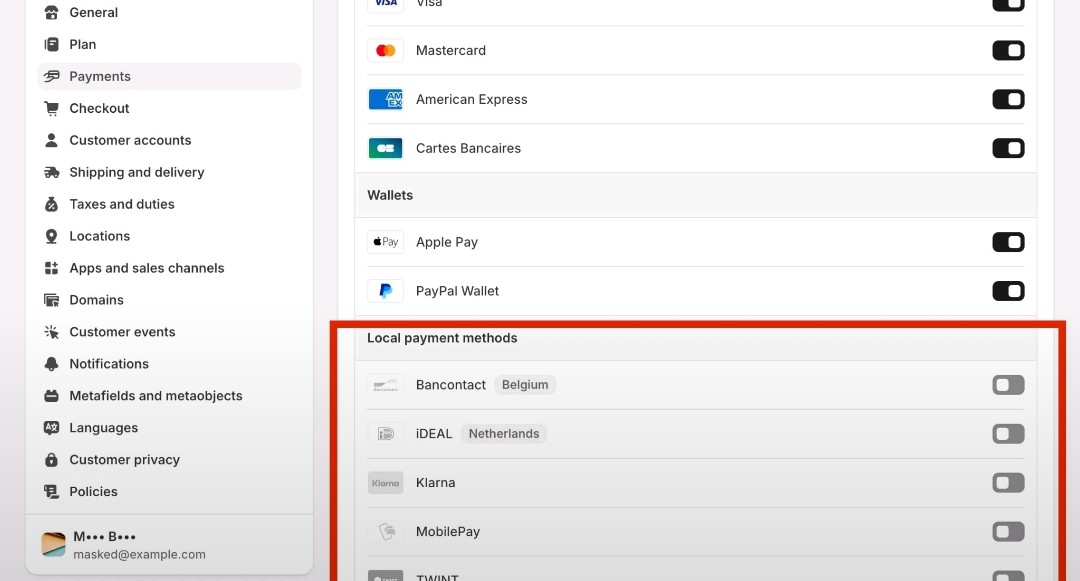This screenshot has height=581, width=1080.
Task: Turn off PayPal Wallet toggle
Action: [x=1008, y=291]
